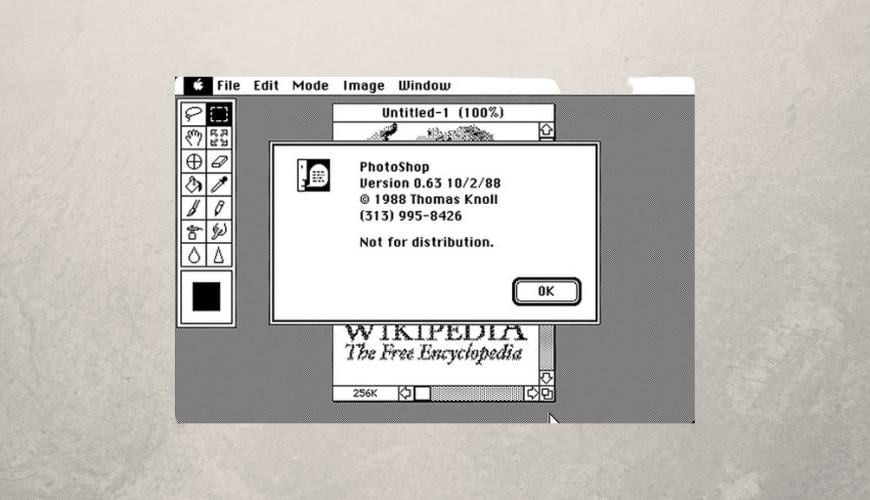Click the horizontal scrollbar thumb
870x500 pixels.
tap(422, 393)
